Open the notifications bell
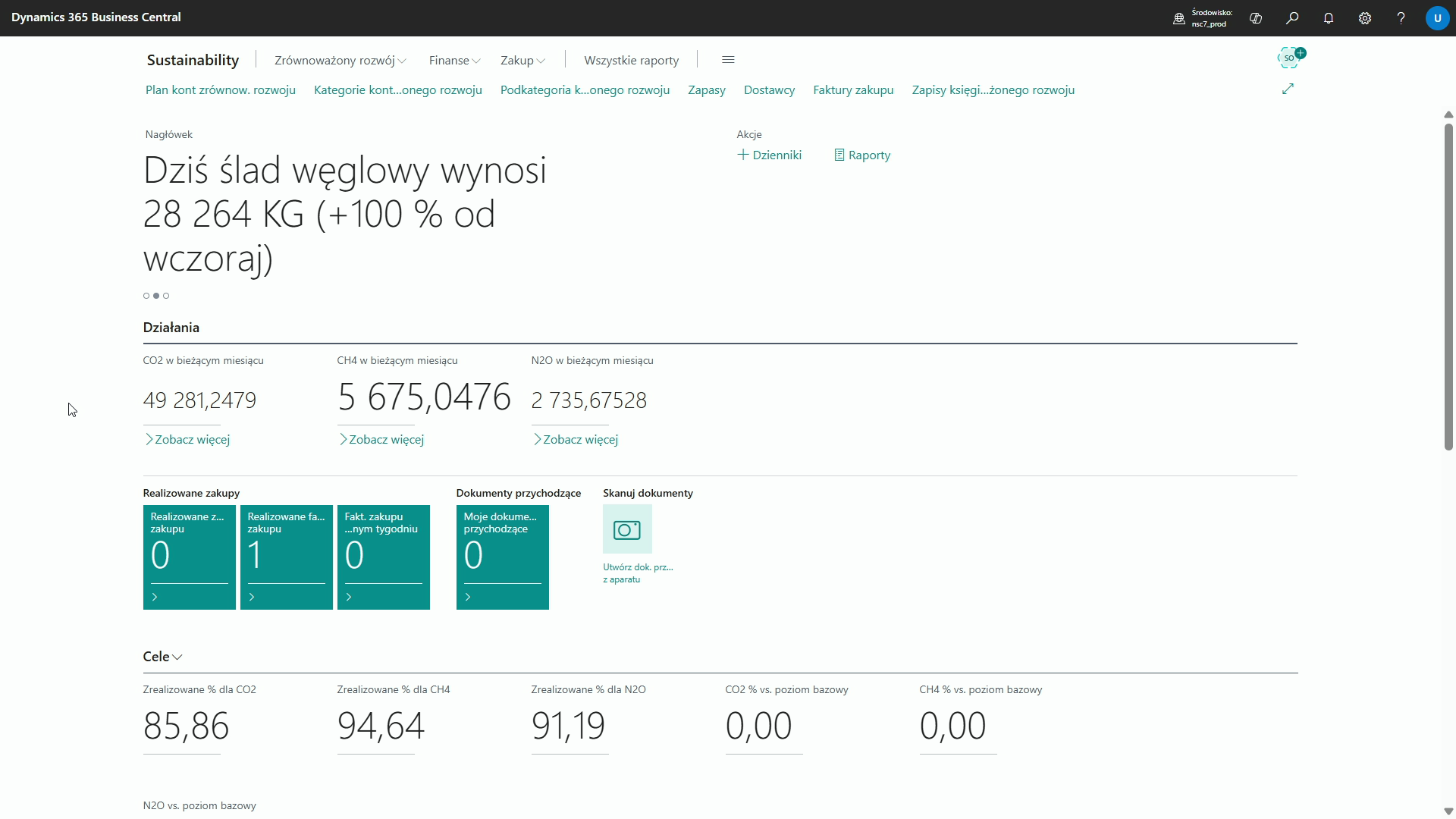The height and width of the screenshot is (819, 1456). click(x=1329, y=18)
